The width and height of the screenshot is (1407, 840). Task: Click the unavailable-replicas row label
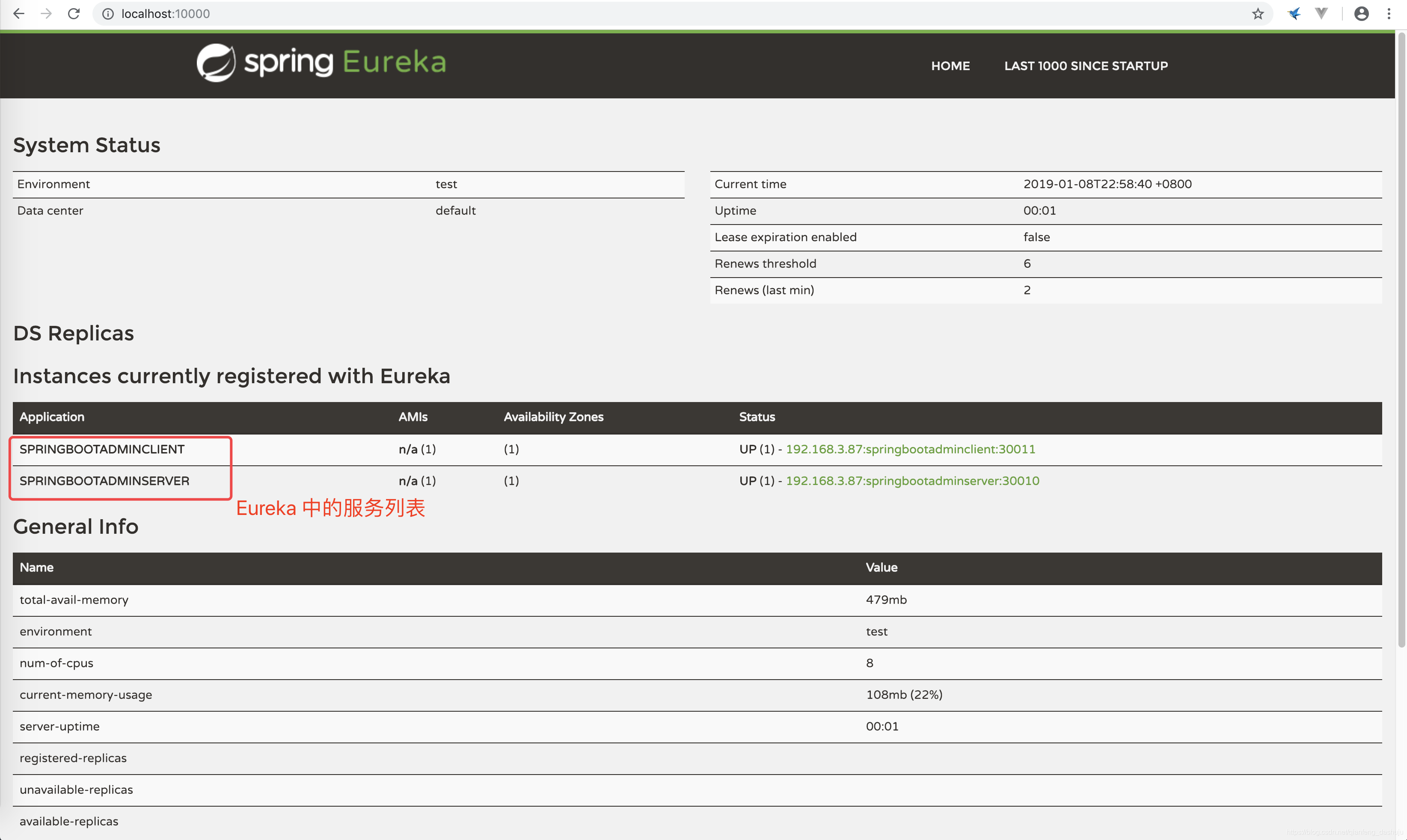[76, 790]
